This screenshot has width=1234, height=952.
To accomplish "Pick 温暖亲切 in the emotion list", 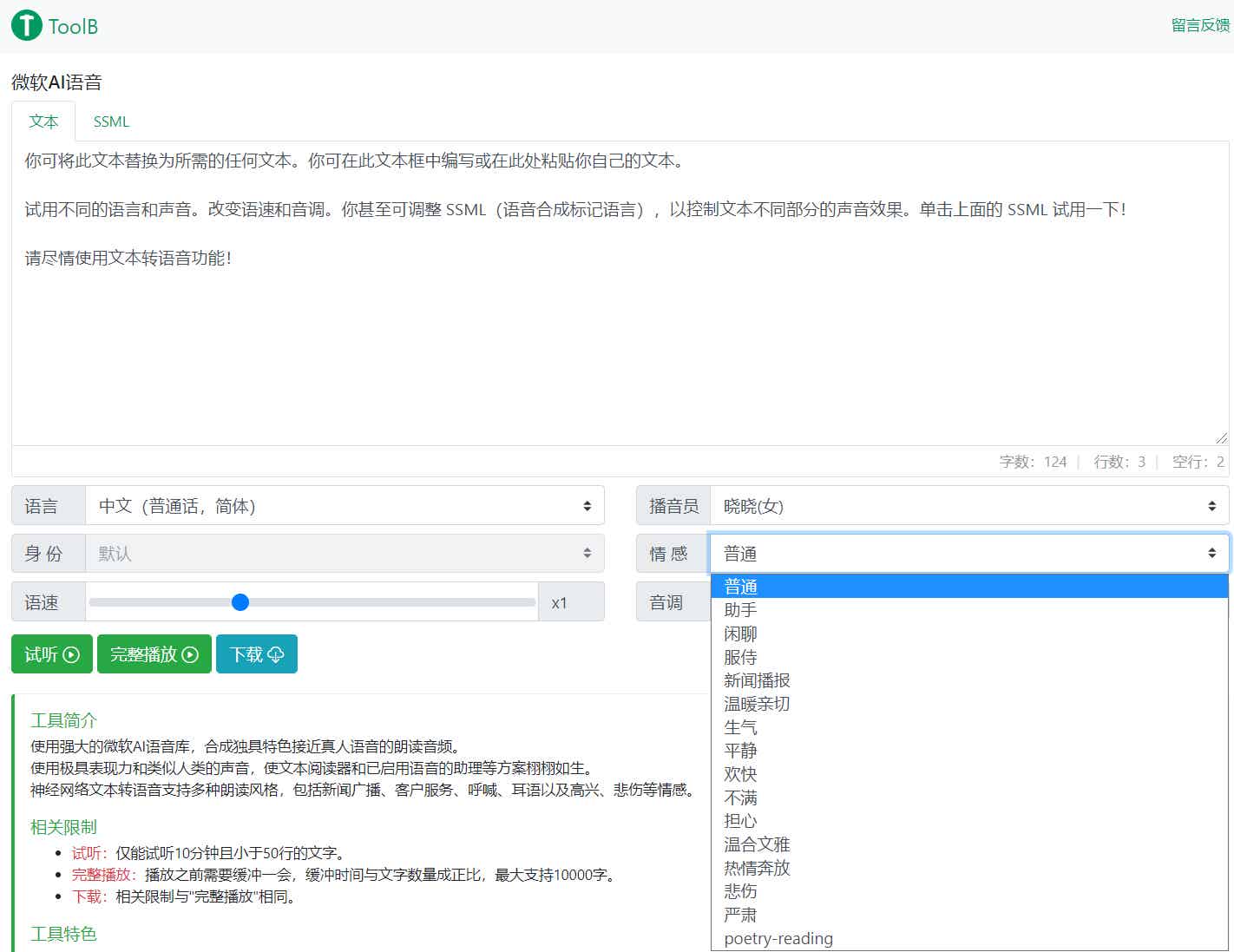I will click(757, 704).
